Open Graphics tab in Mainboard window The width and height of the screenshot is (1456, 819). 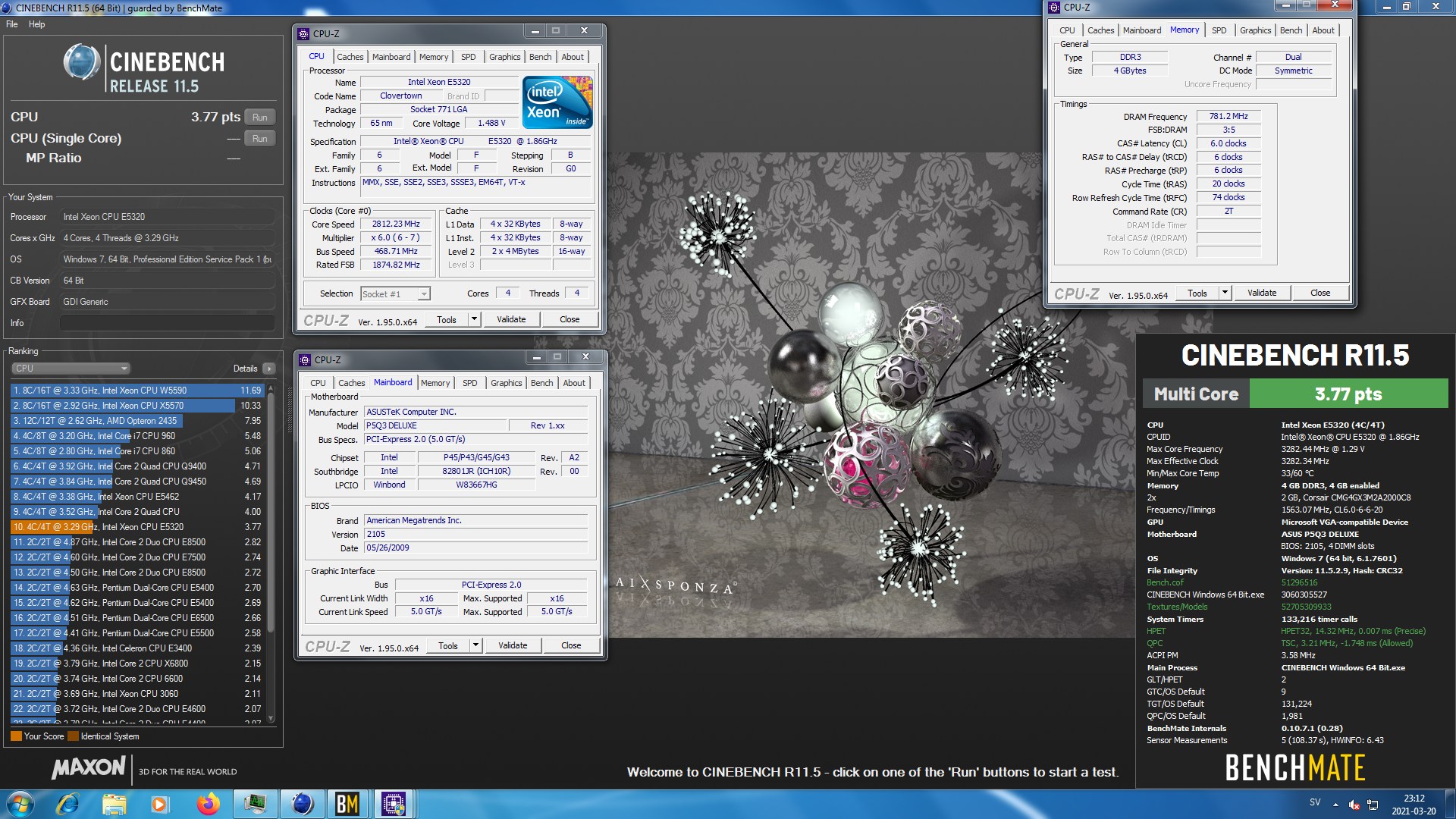pyautogui.click(x=506, y=383)
